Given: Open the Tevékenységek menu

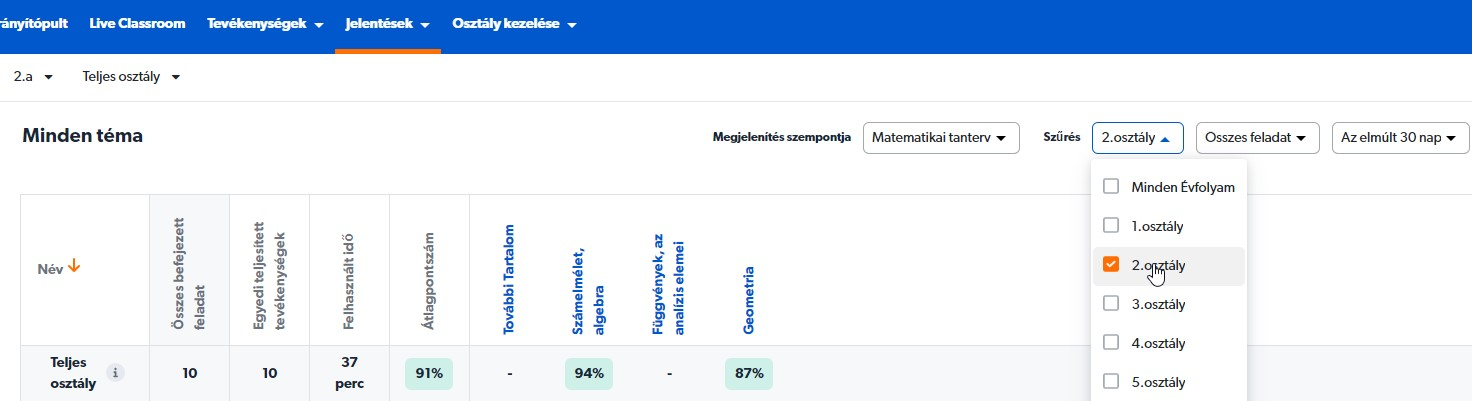Looking at the screenshot, I should (265, 24).
